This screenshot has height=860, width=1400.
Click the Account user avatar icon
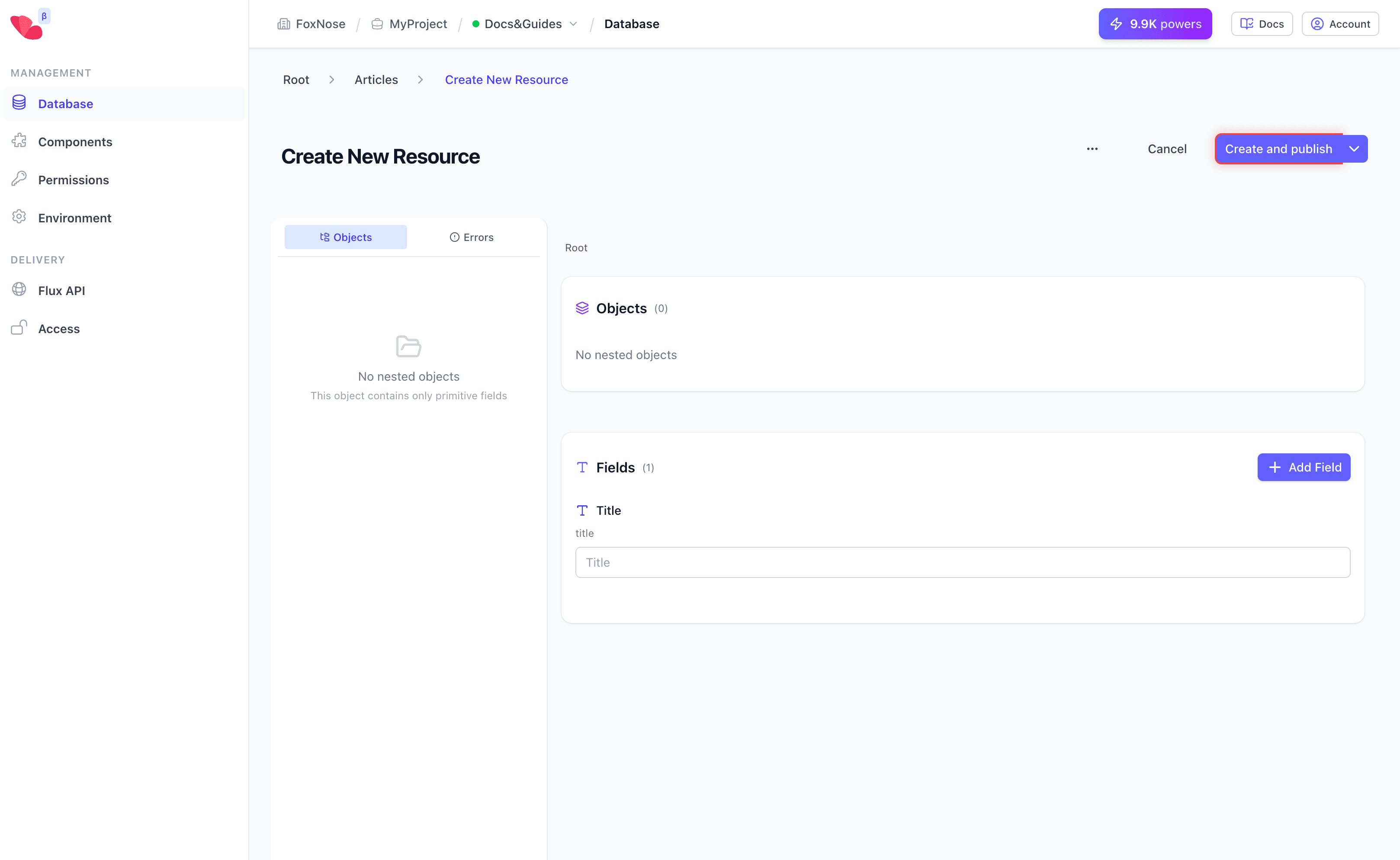[x=1317, y=24]
